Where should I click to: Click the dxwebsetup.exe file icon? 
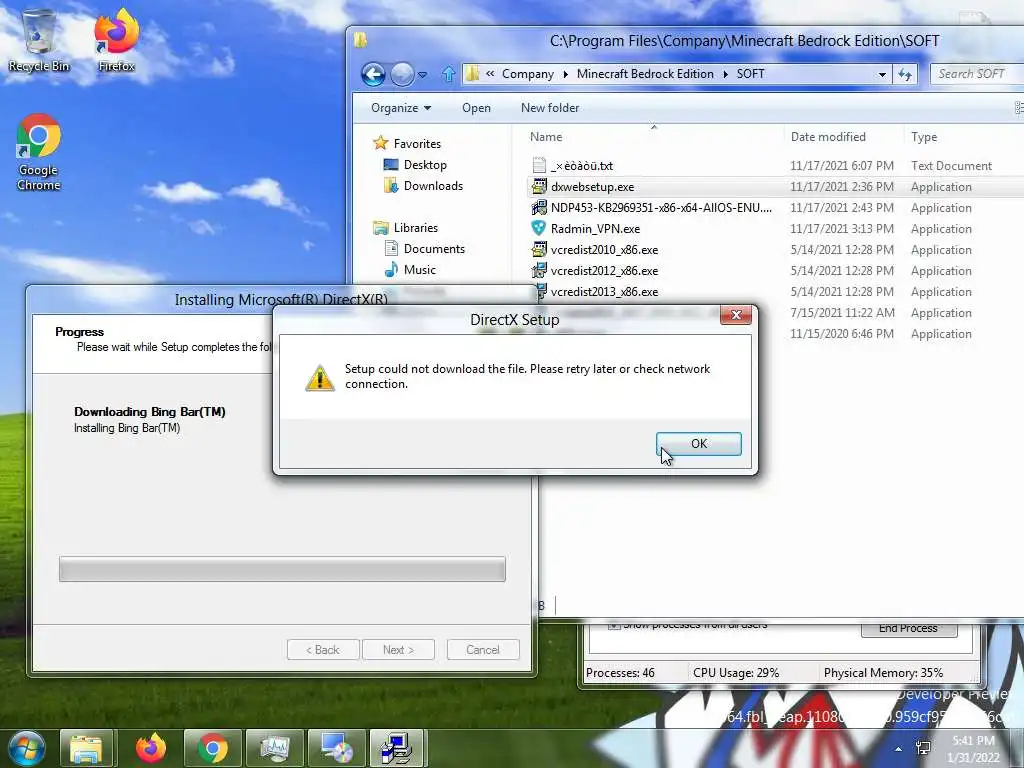click(x=539, y=186)
